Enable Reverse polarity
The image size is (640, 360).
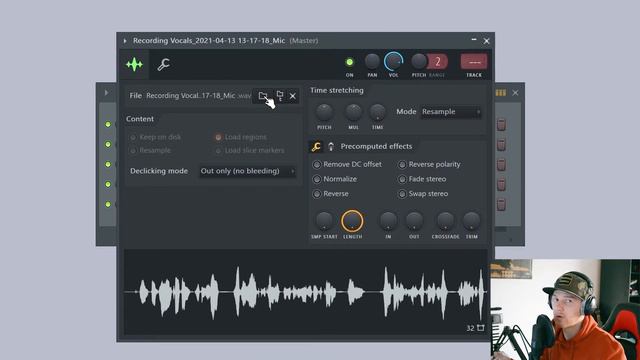pyautogui.click(x=429, y=164)
